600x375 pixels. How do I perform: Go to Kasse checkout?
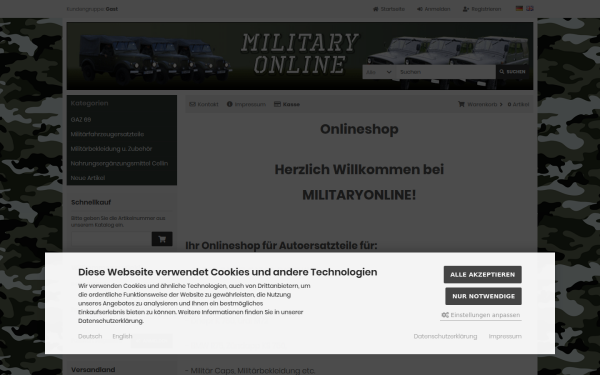tap(287, 104)
